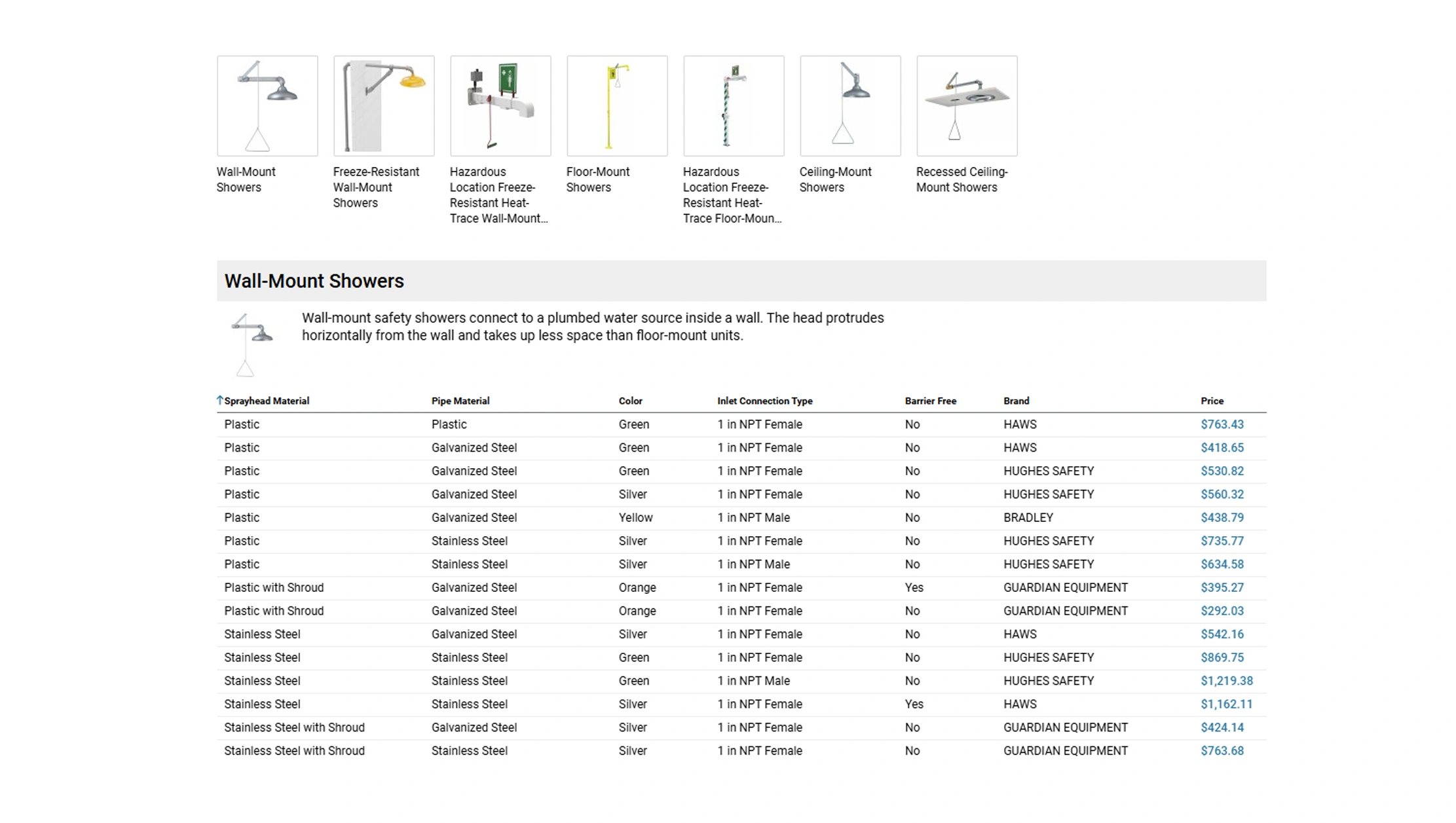Screen dimensions: 1456x823
Task: Open the Recessed Ceiling-Mount Showers thumbnail
Action: tap(967, 105)
